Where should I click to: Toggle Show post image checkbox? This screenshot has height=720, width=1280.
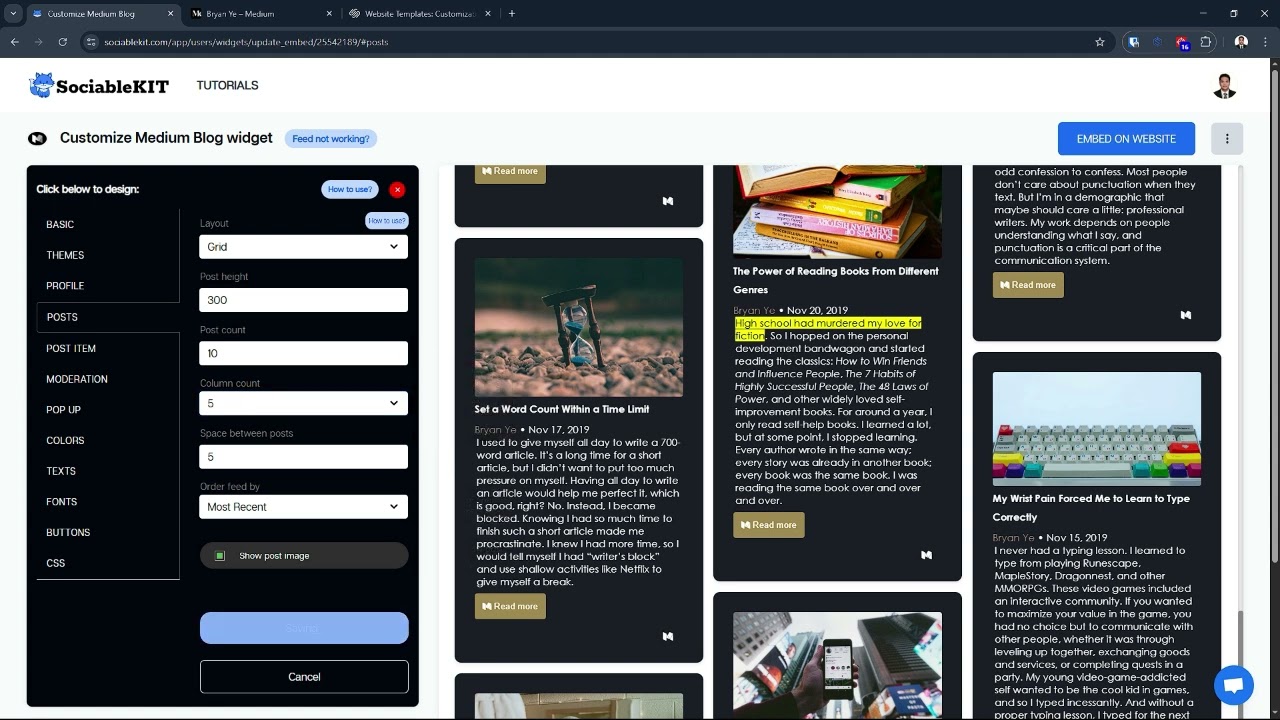click(220, 556)
